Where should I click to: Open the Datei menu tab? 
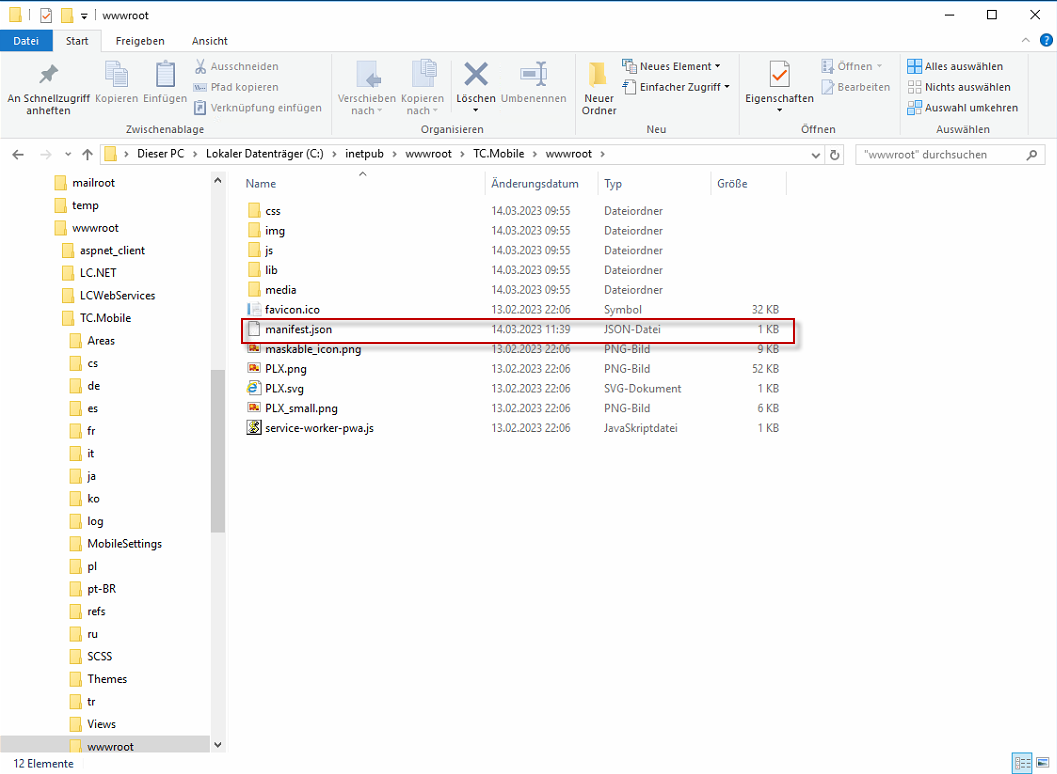pyautogui.click(x=26, y=41)
